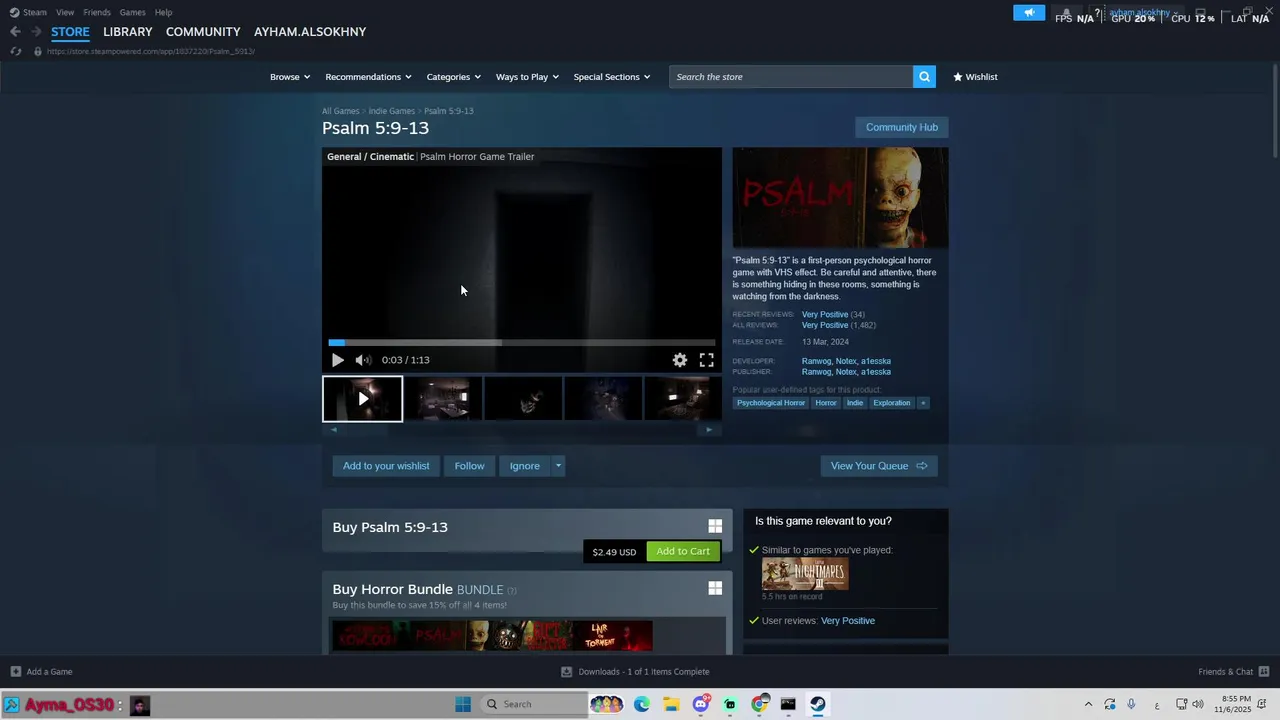Screen dimensions: 1280x720
Task: Open File Explorer from the taskbar
Action: pos(671,704)
